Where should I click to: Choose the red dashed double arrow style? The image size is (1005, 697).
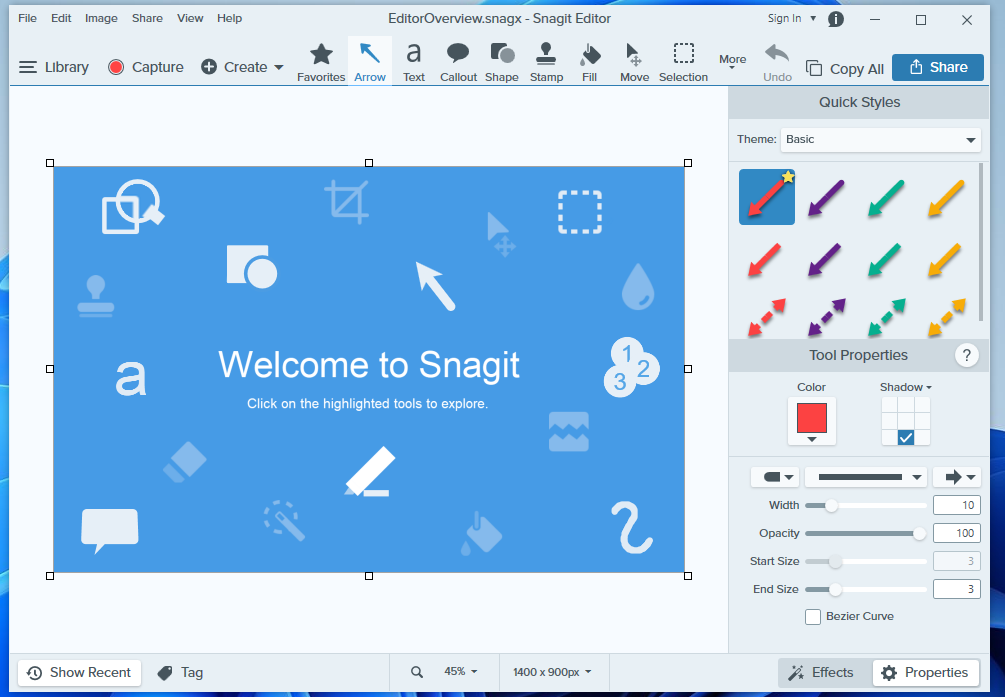tap(767, 317)
